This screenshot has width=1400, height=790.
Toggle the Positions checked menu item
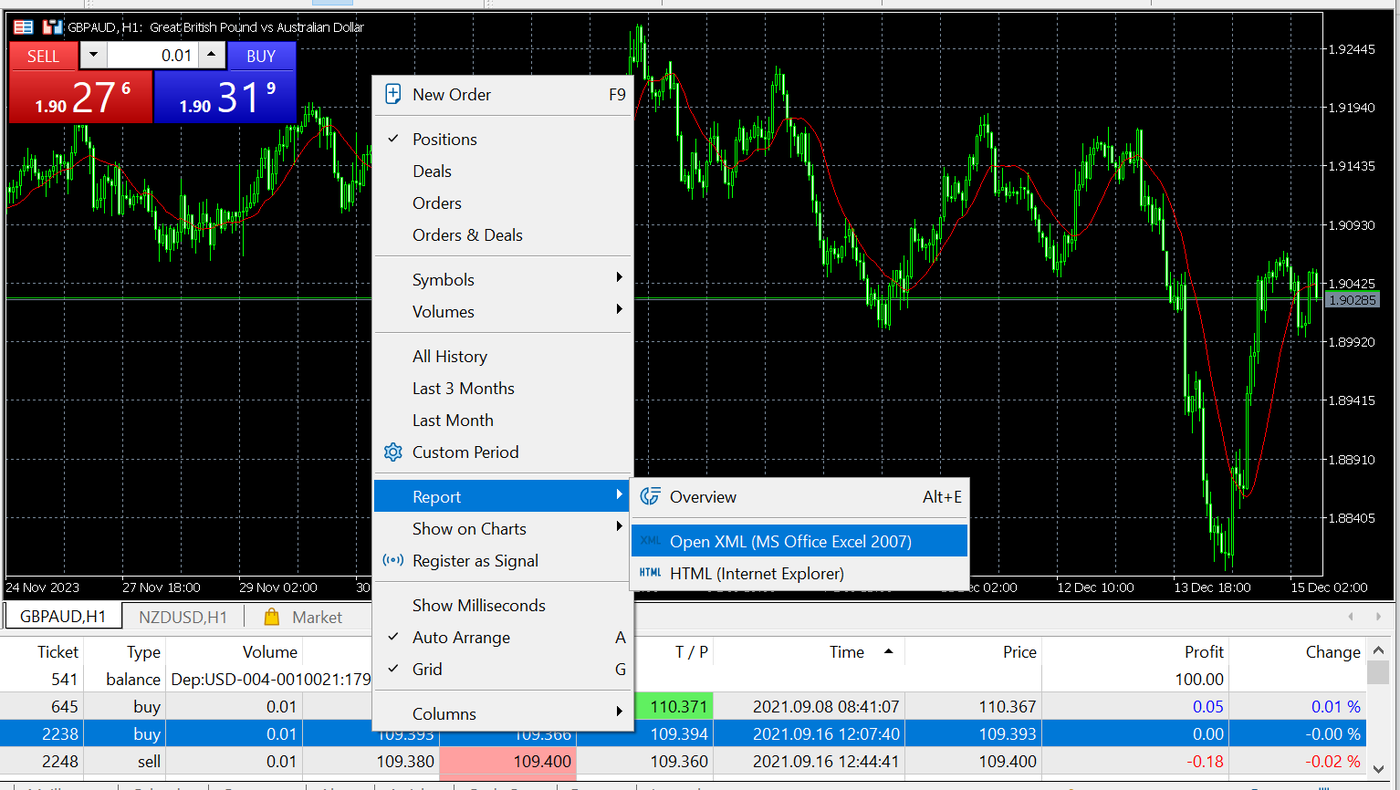[444, 139]
